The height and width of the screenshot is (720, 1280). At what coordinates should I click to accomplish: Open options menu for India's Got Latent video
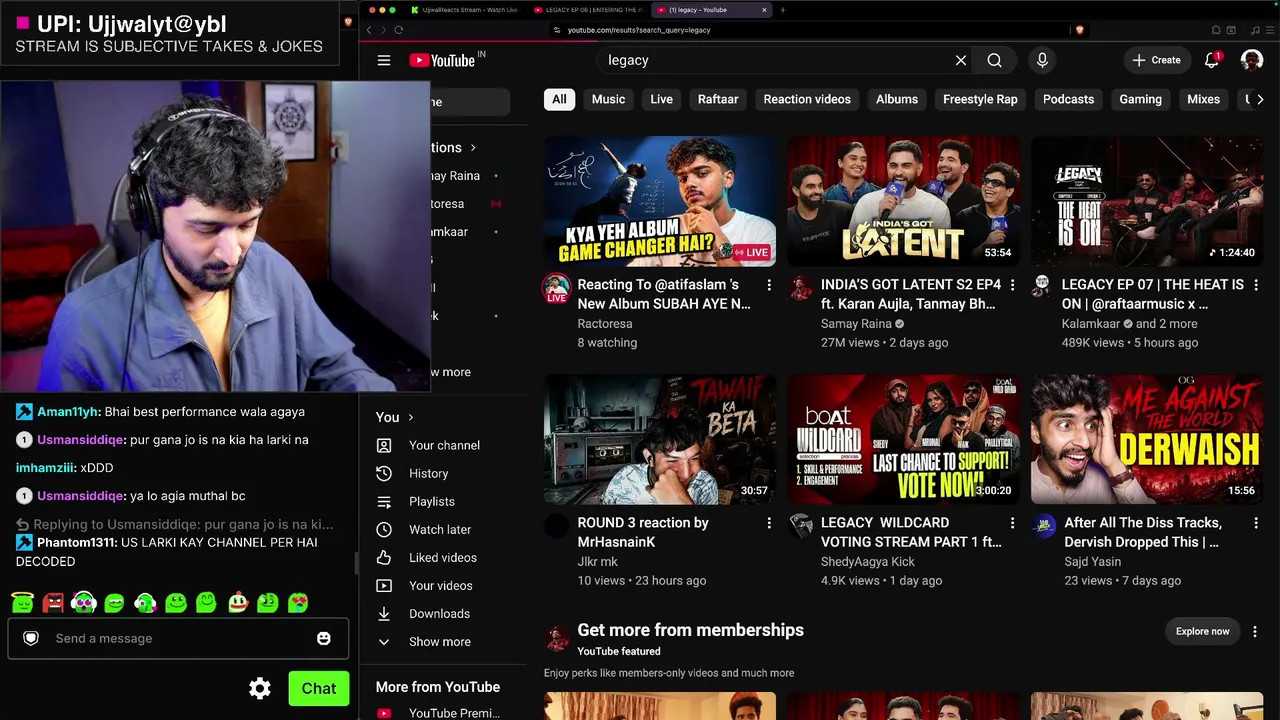1012,285
